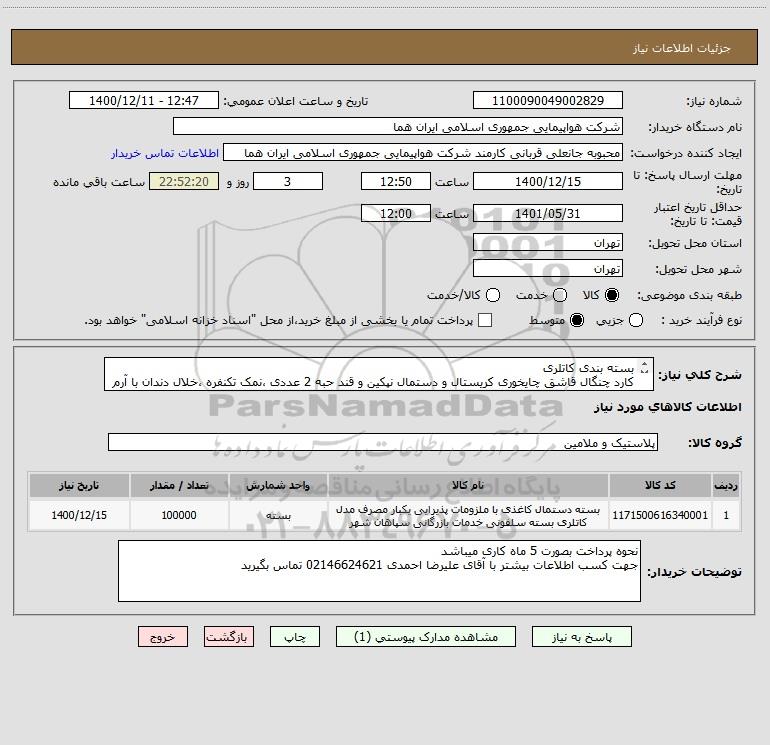This screenshot has width=770, height=745.
Task: Choose جزیی purchase process option
Action: pos(635,320)
